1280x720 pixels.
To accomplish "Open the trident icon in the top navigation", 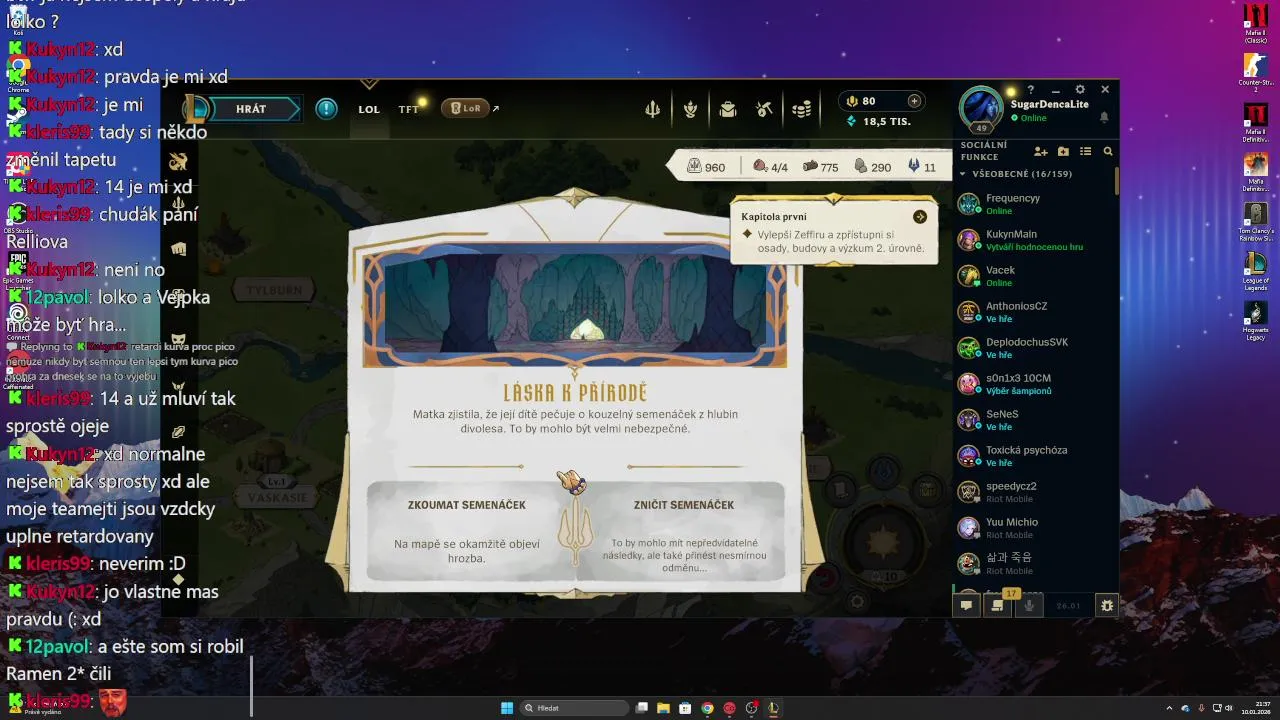I will (653, 110).
